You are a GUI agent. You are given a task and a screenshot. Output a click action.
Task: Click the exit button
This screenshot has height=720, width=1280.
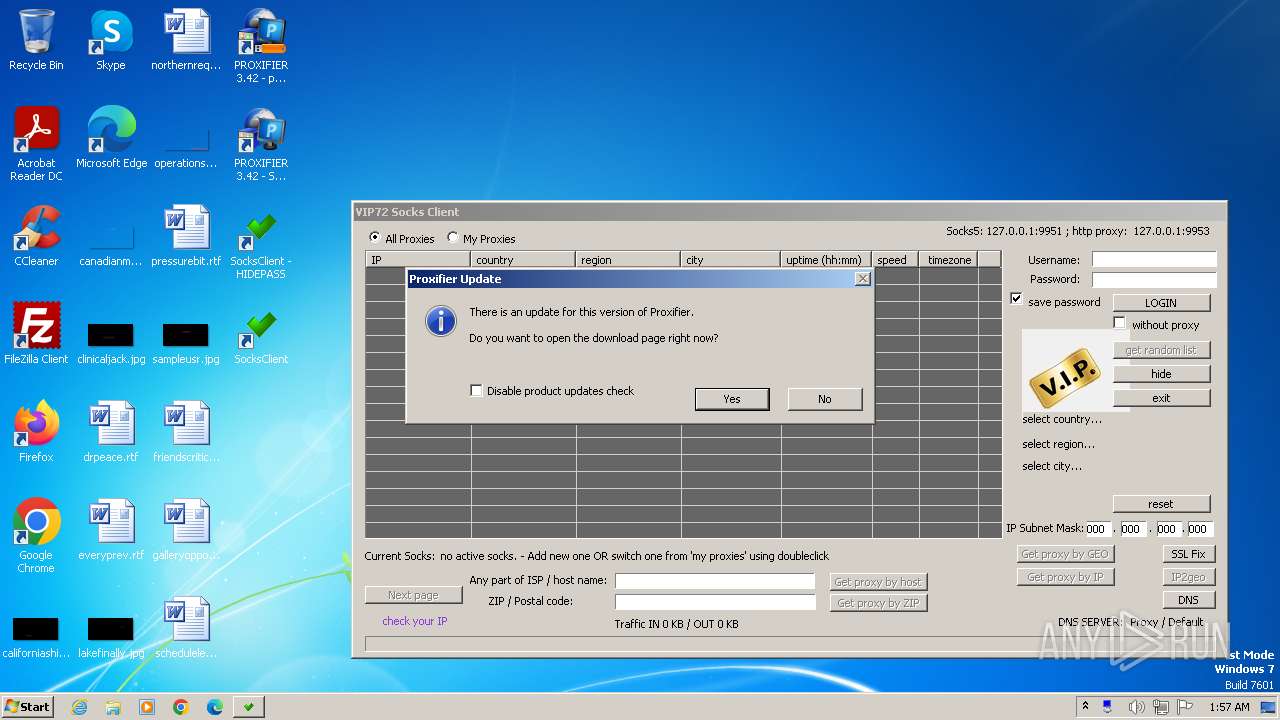1161,397
